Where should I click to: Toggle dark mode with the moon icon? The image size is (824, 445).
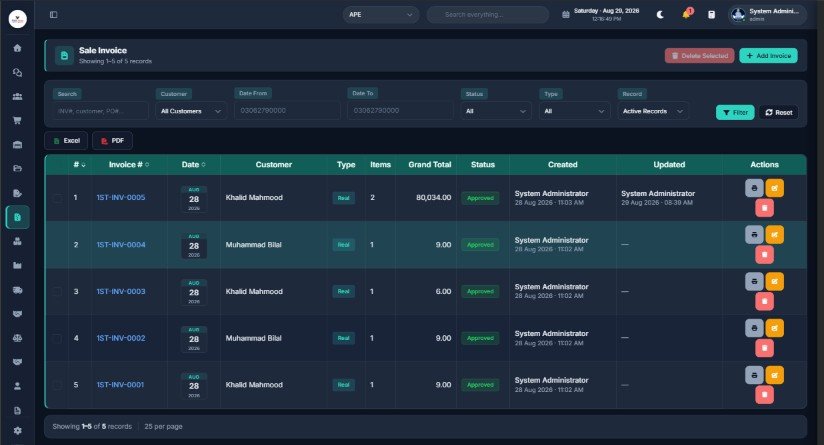(x=660, y=15)
